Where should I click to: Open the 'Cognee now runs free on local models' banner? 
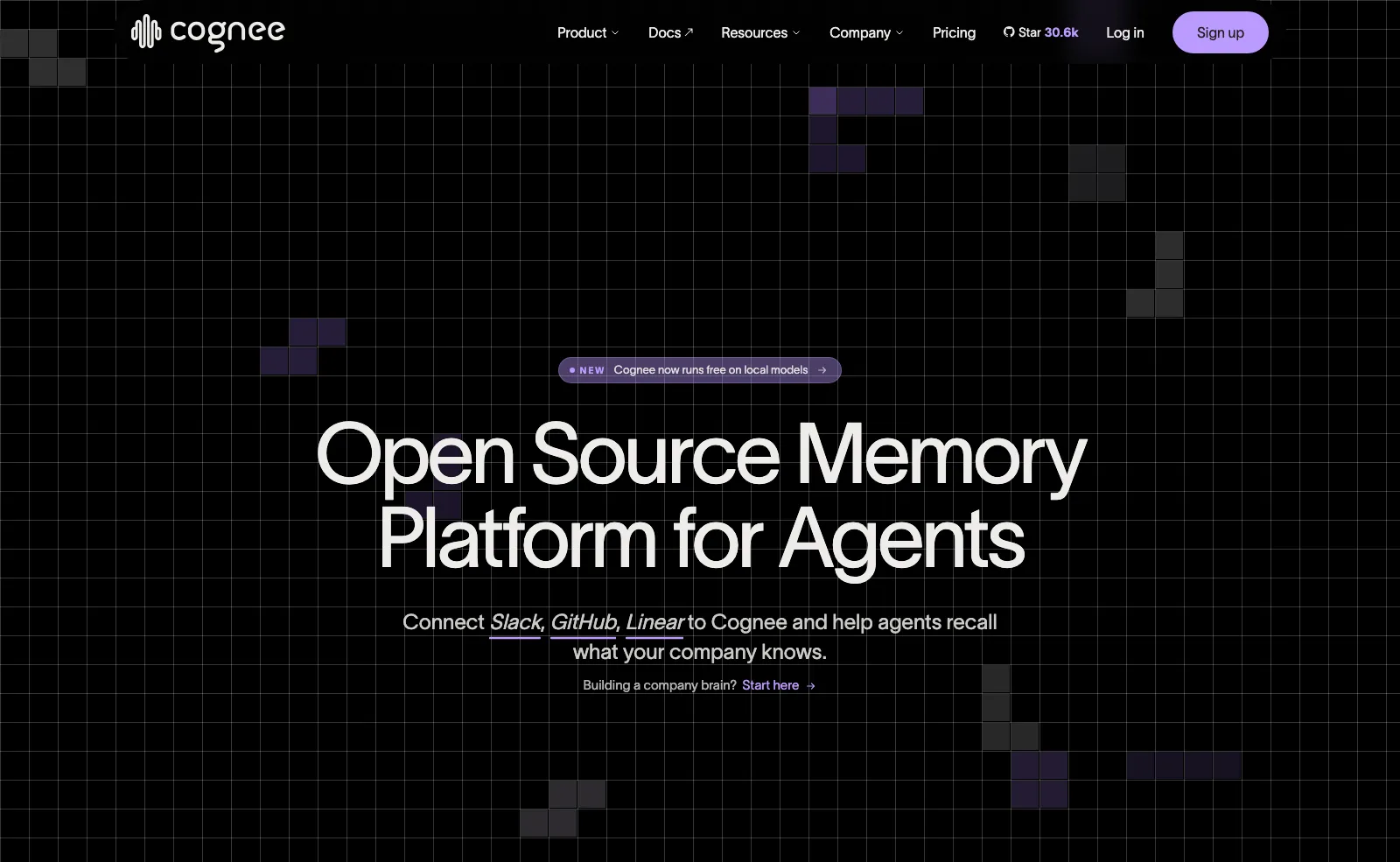(x=699, y=370)
